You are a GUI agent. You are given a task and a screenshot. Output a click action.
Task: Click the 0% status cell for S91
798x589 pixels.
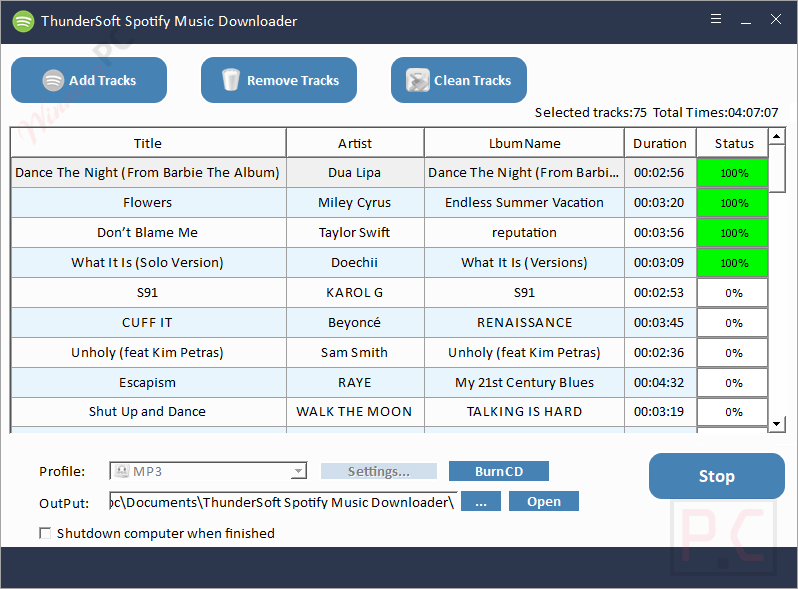pyautogui.click(x=733, y=293)
